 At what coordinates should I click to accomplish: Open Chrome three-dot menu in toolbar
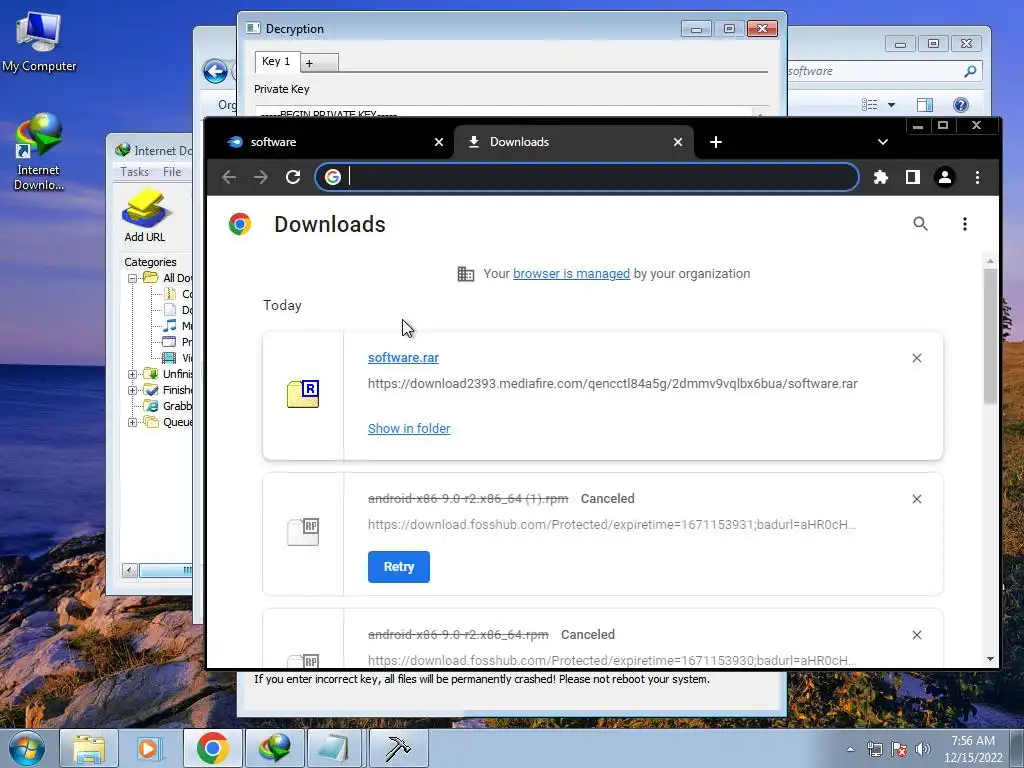tap(977, 177)
